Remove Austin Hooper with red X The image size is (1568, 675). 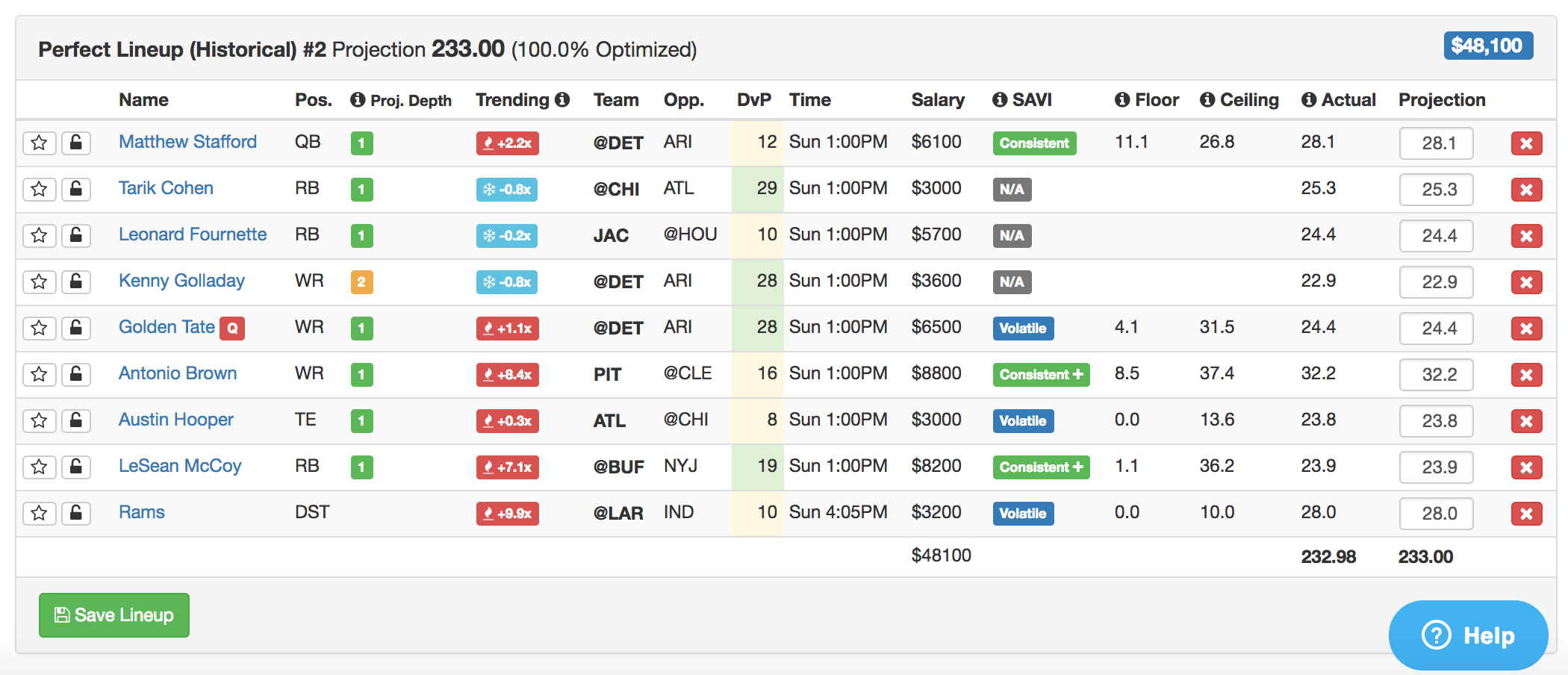pos(1526,421)
